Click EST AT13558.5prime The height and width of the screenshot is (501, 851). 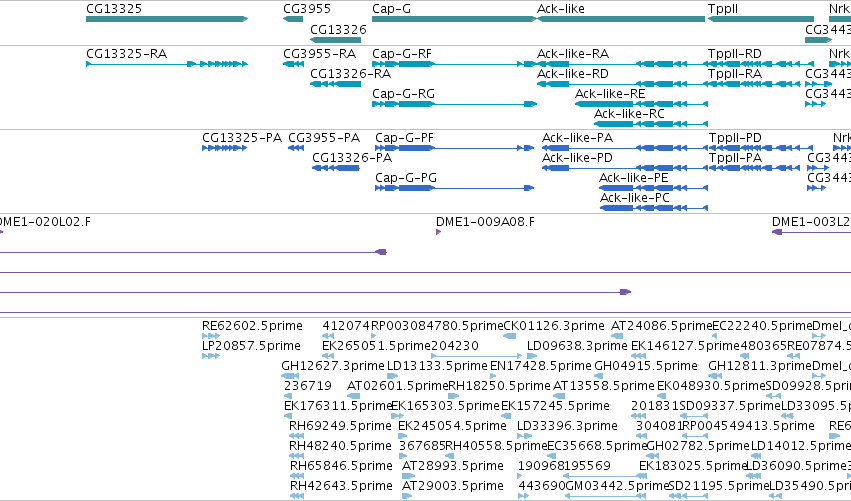tap(604, 385)
